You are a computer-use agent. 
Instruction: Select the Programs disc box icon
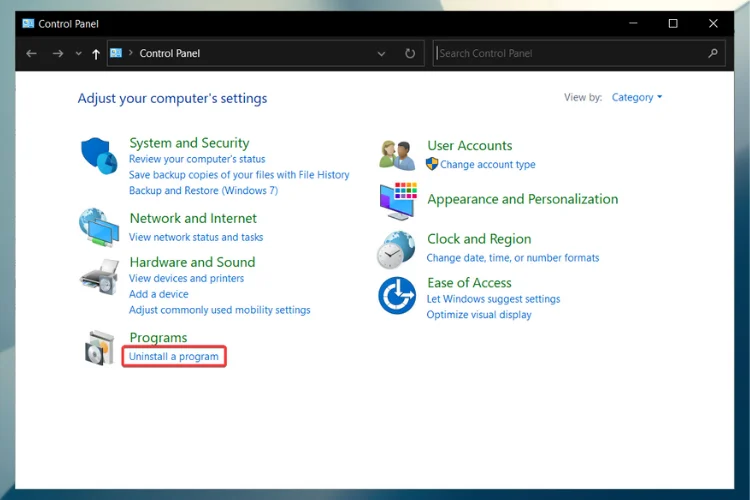(99, 348)
